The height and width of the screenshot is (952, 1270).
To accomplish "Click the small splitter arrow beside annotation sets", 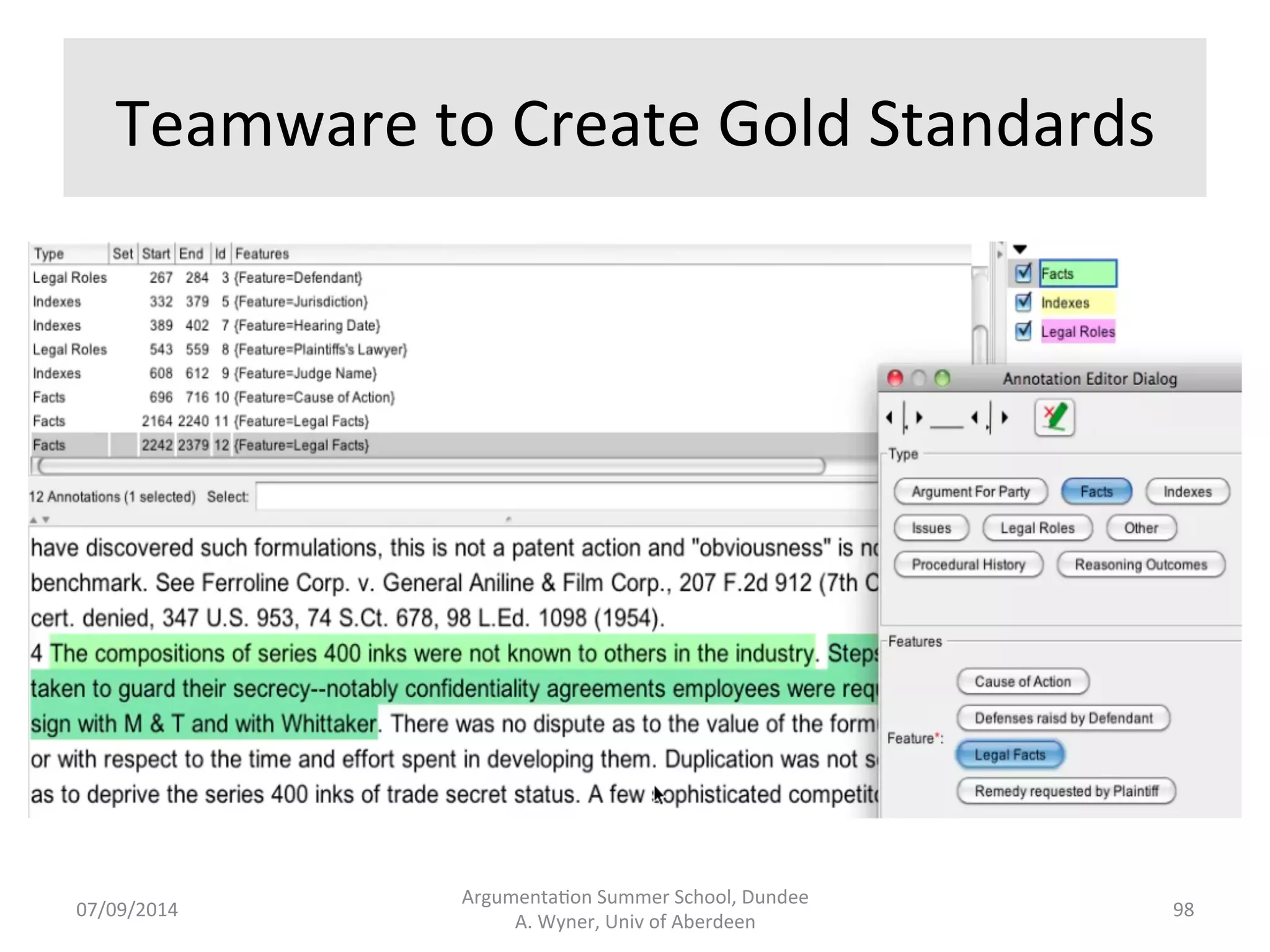I will [999, 253].
